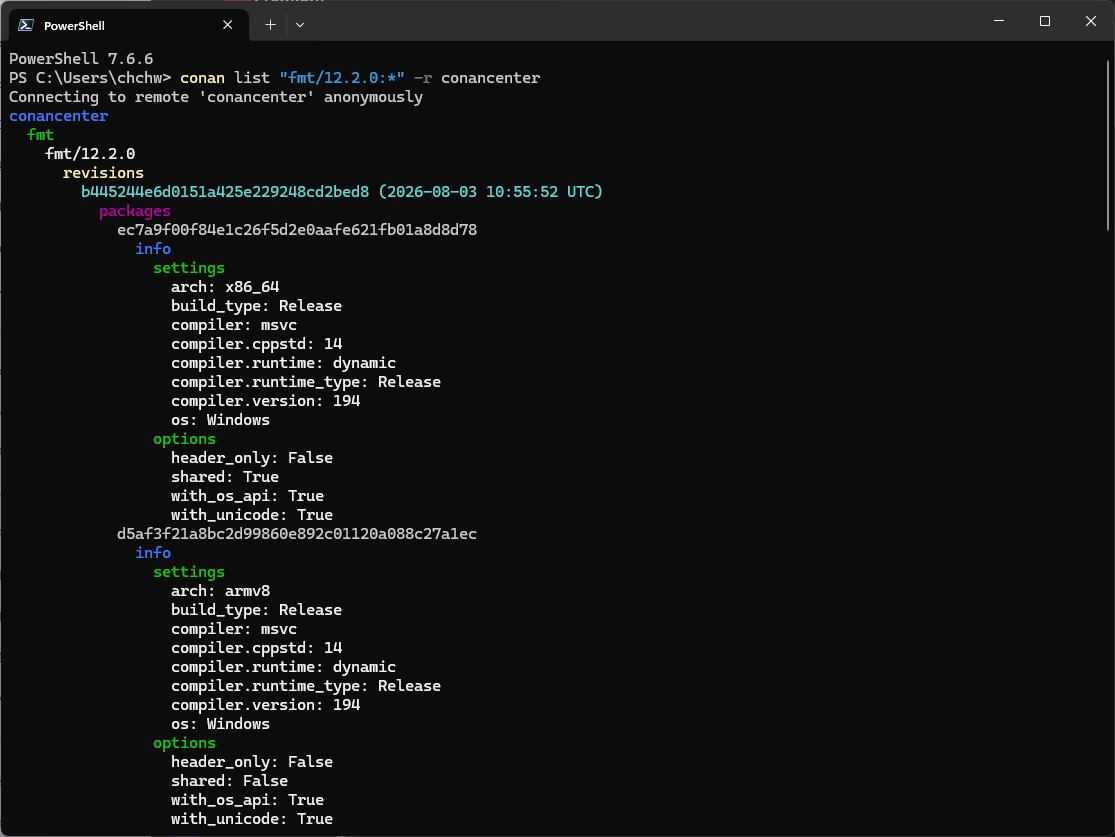Viewport: 1115px width, 837px height.
Task: Open a new terminal tab
Action: pos(270,25)
